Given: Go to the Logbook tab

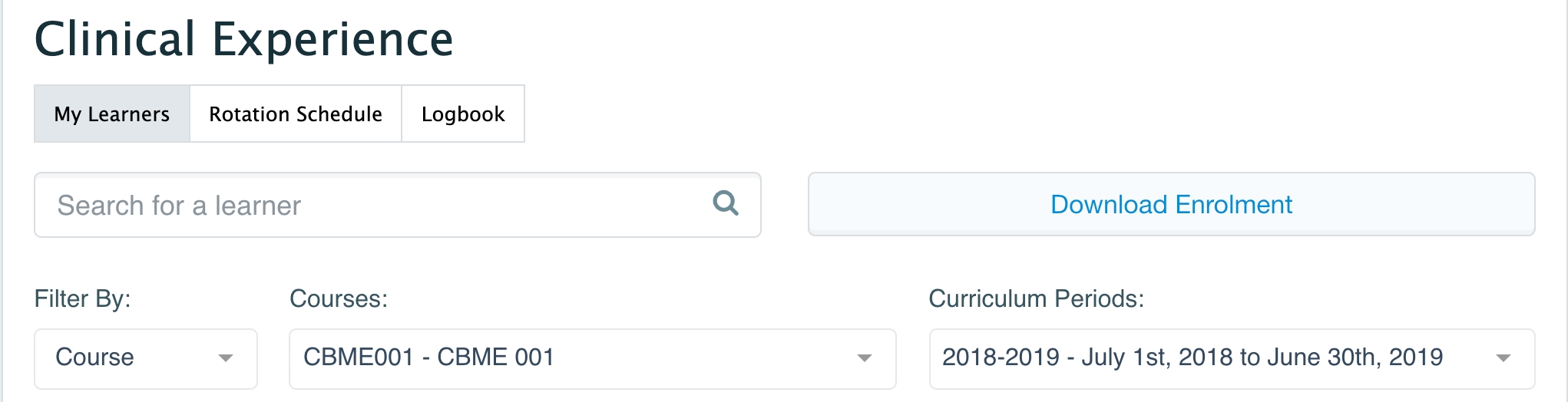Looking at the screenshot, I should click(463, 114).
